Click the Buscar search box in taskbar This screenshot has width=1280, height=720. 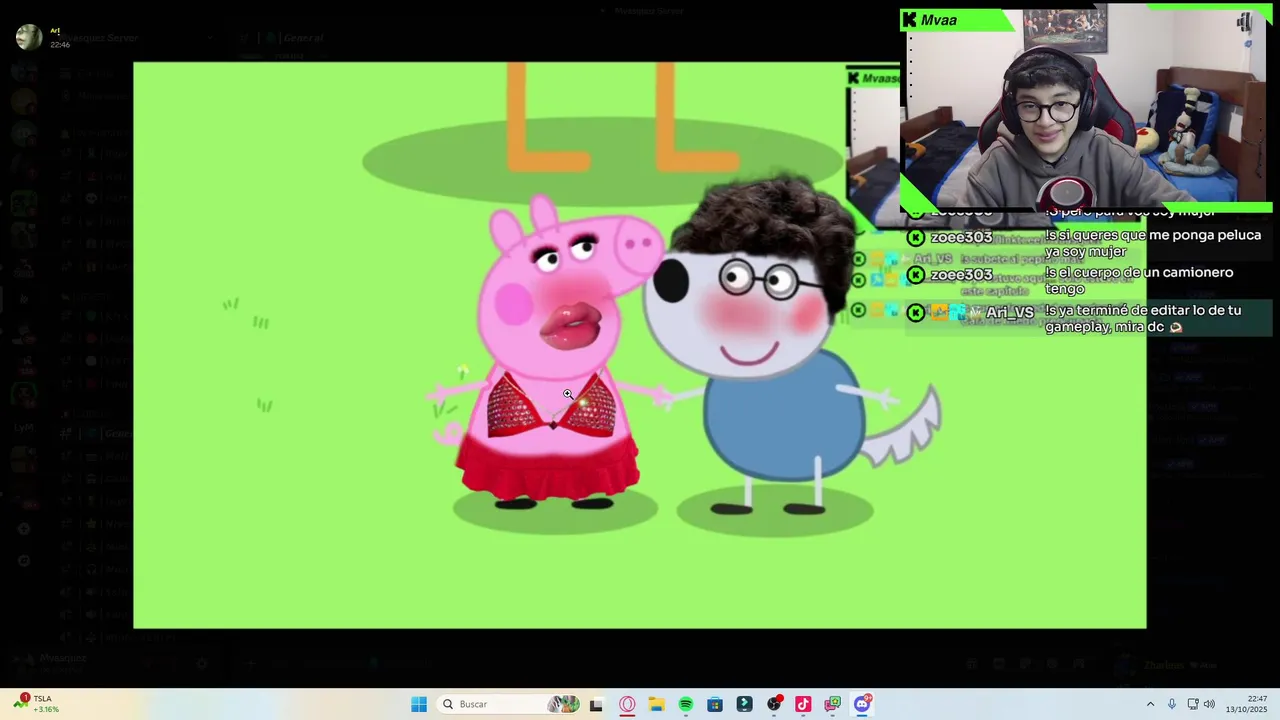click(x=510, y=704)
